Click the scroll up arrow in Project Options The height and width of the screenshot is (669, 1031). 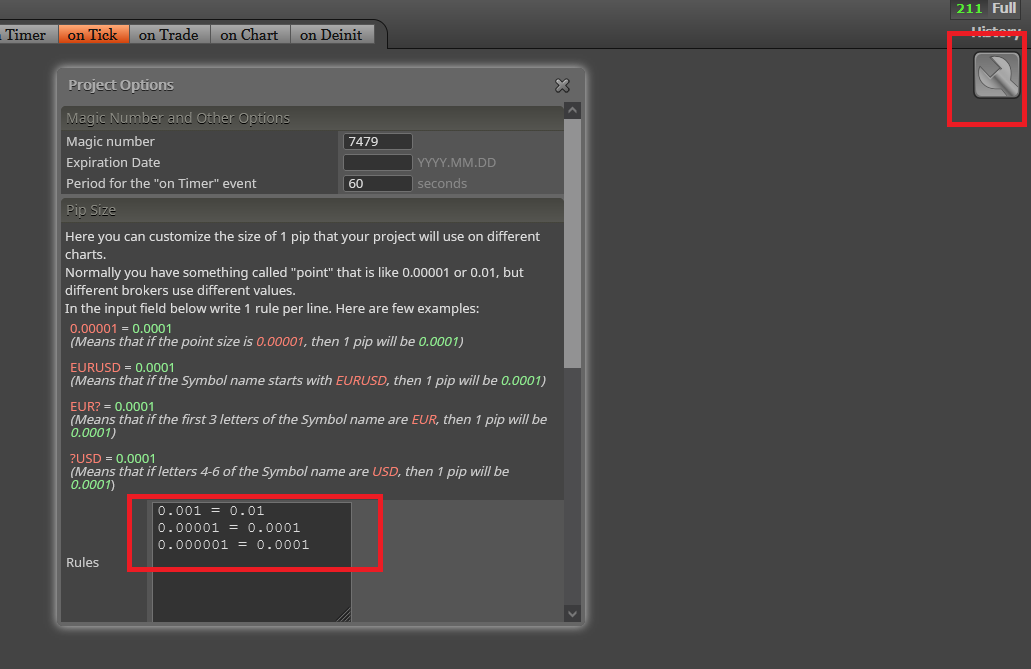coord(572,111)
